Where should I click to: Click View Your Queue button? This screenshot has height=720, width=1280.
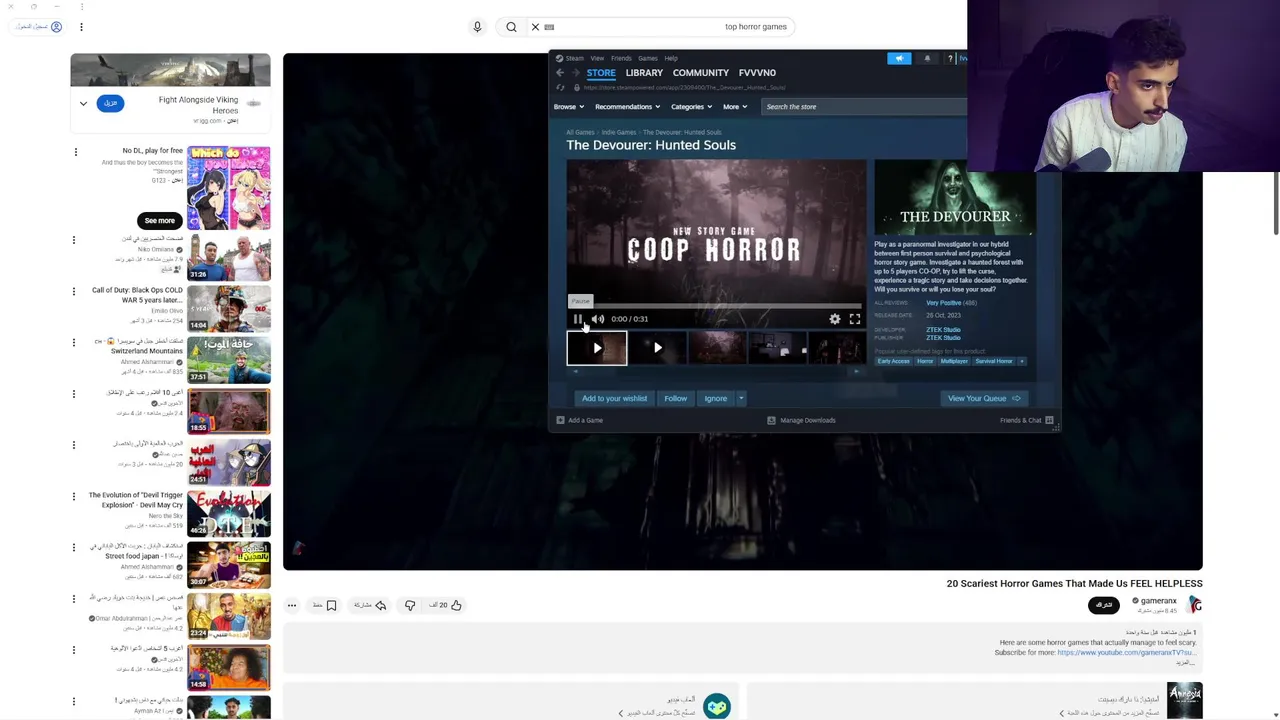tap(984, 398)
